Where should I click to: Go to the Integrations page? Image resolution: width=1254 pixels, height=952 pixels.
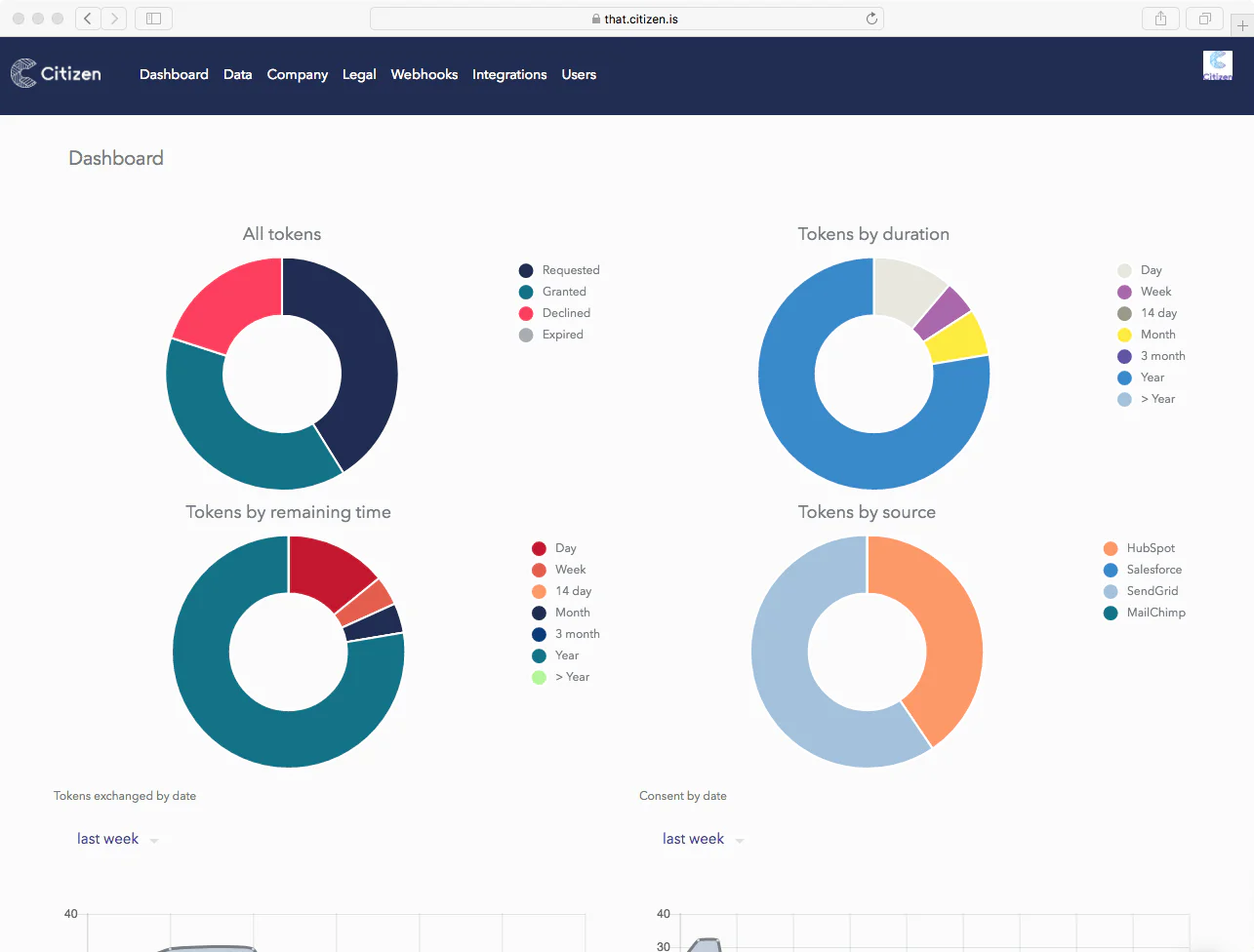(x=509, y=74)
